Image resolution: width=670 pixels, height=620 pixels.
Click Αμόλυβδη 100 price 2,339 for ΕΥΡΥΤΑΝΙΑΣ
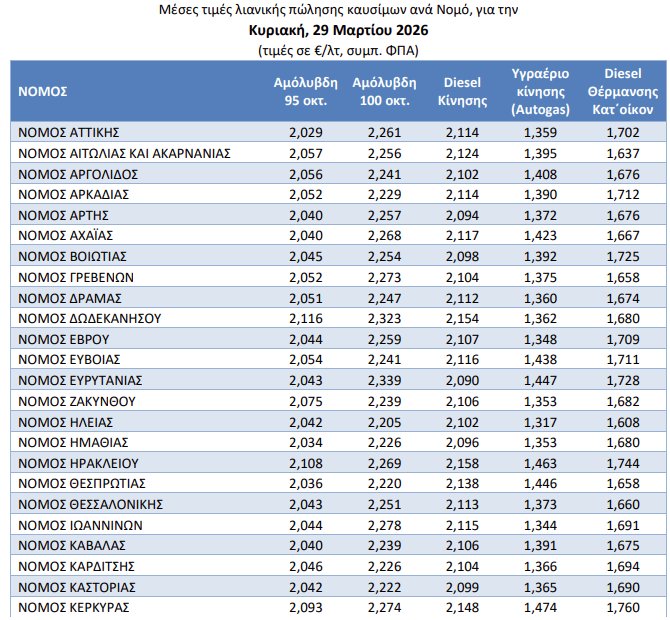click(384, 380)
